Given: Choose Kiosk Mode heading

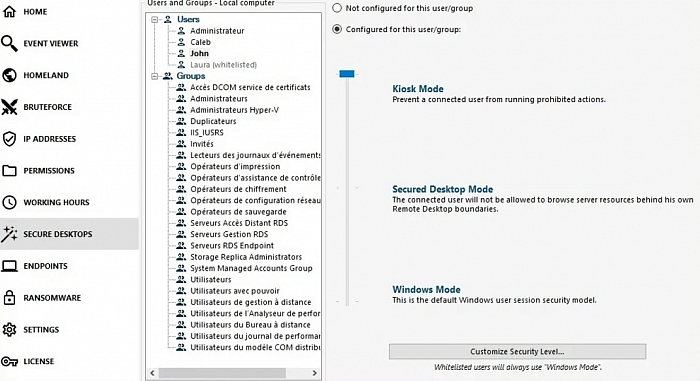Looking at the screenshot, I should coord(418,88).
